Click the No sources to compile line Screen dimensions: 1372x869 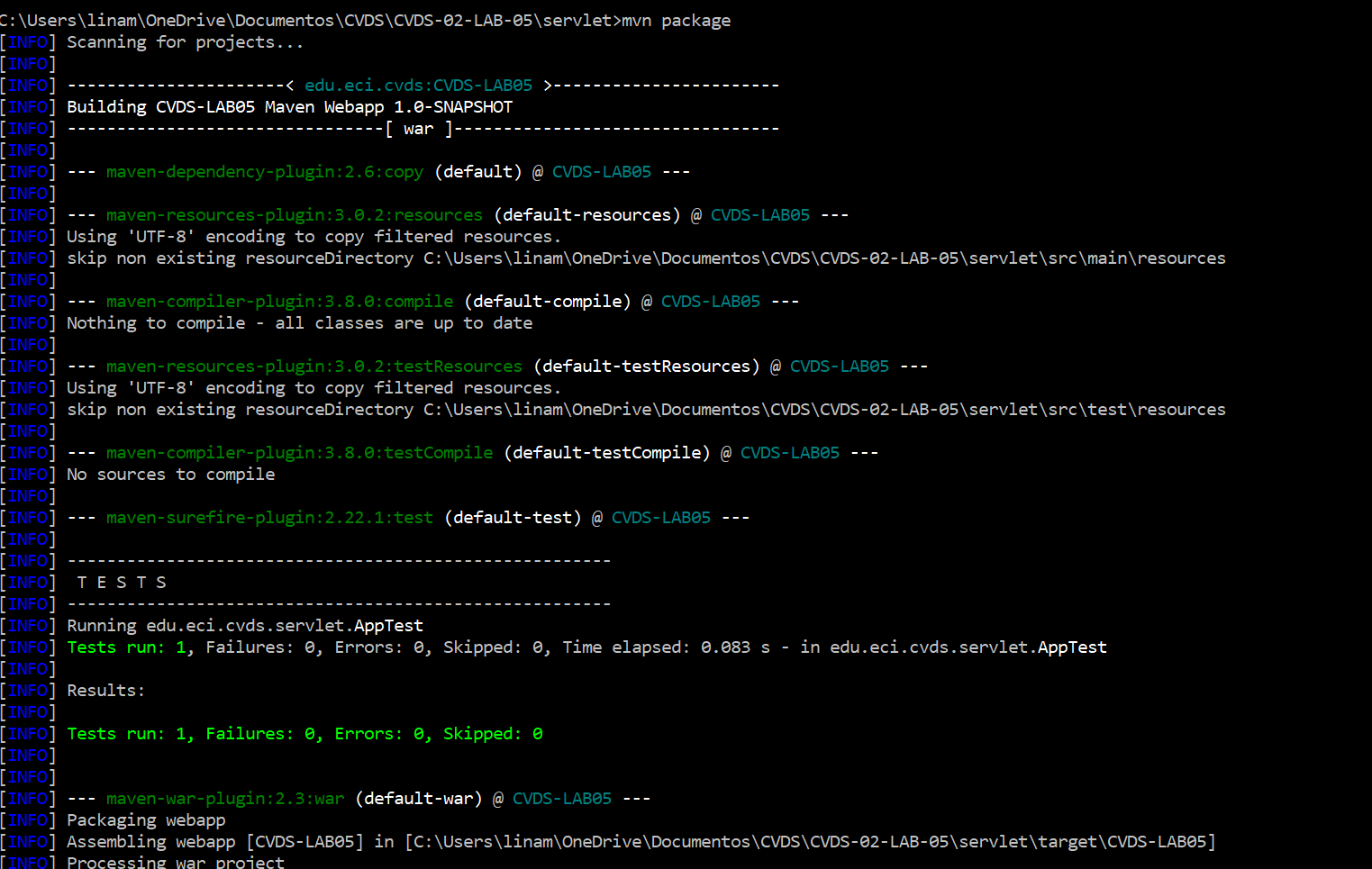click(x=170, y=474)
